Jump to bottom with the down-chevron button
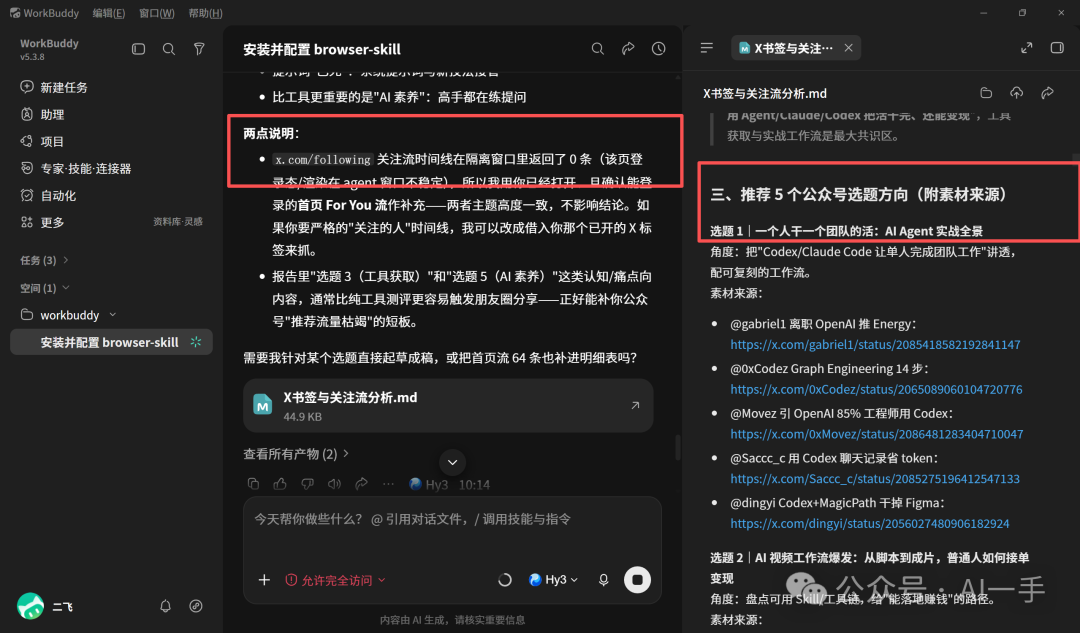Screen dimensions: 1080x633 pos(453,462)
